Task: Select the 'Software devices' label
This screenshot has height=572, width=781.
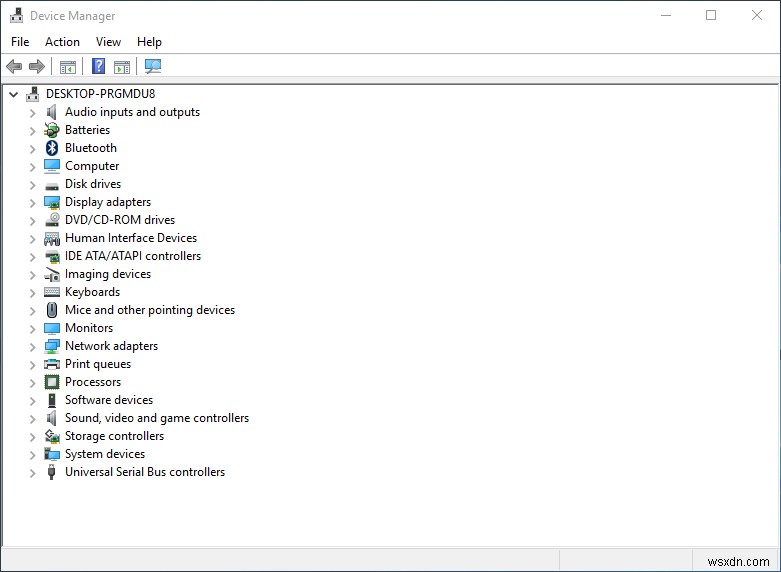Action: (x=109, y=400)
